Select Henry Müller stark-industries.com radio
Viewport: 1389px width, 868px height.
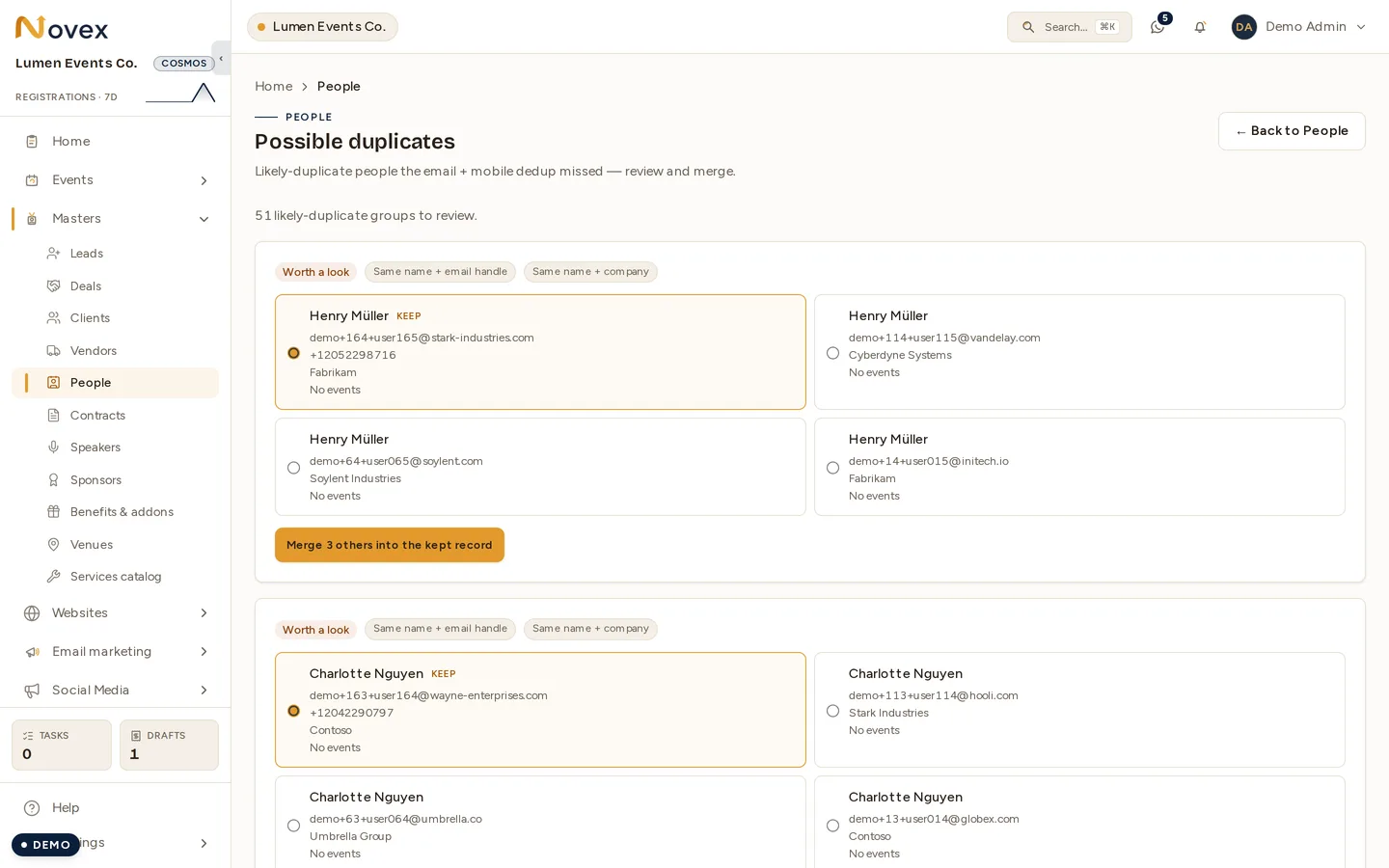[x=293, y=353]
